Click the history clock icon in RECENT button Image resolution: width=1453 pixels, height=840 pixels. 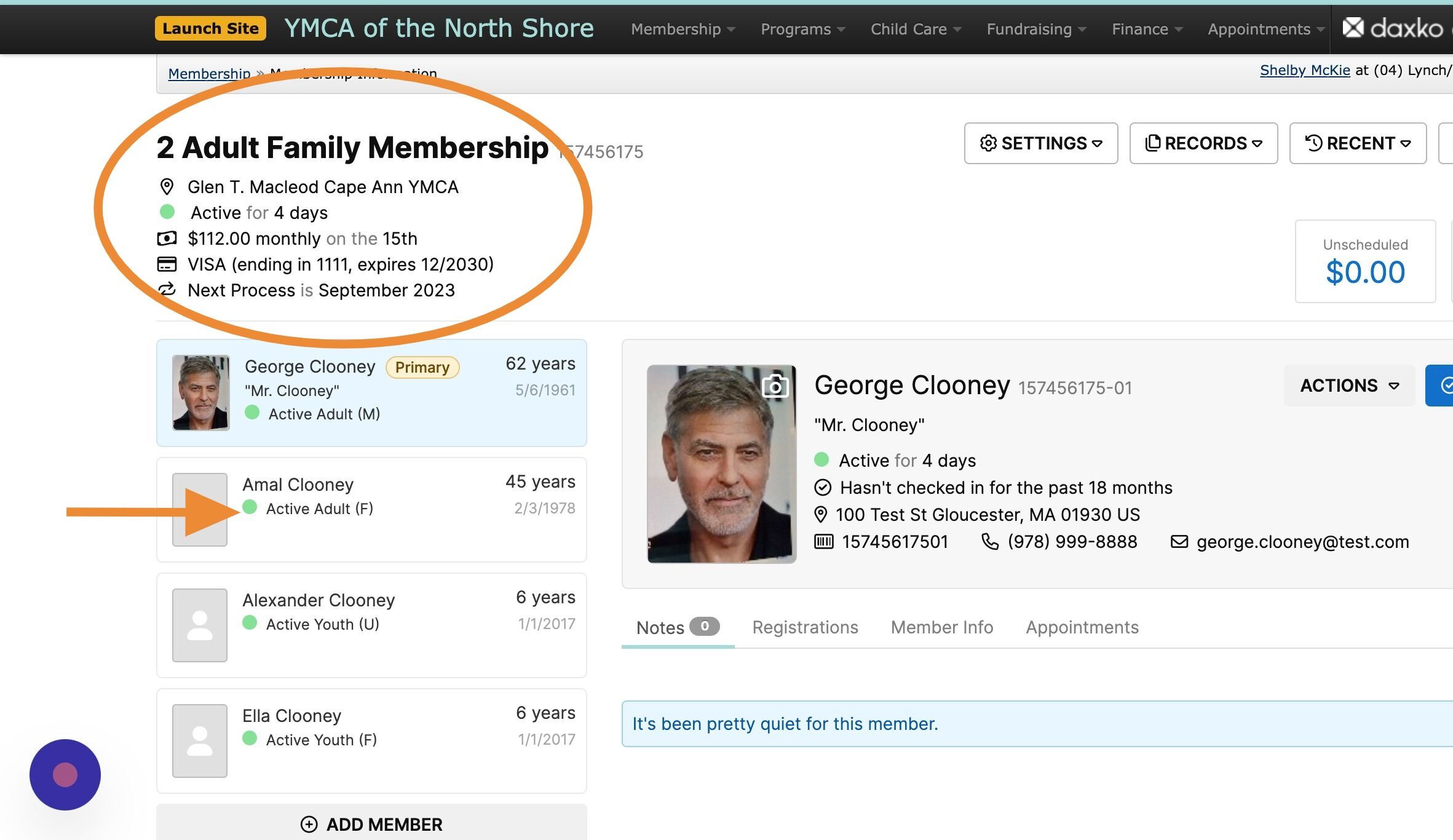tap(1313, 143)
